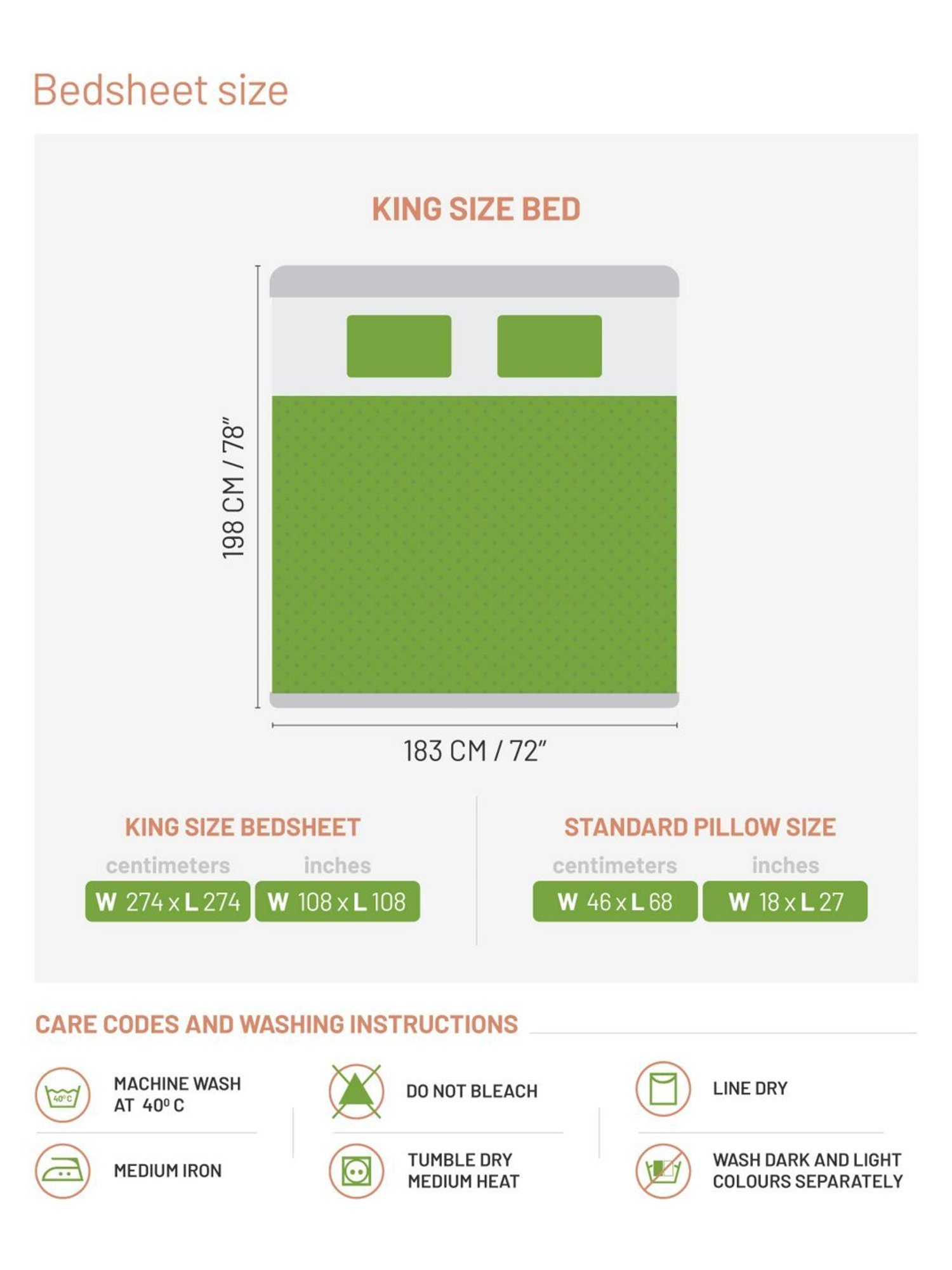Click the right green pillow
This screenshot has height=1270, width=952.
click(549, 346)
